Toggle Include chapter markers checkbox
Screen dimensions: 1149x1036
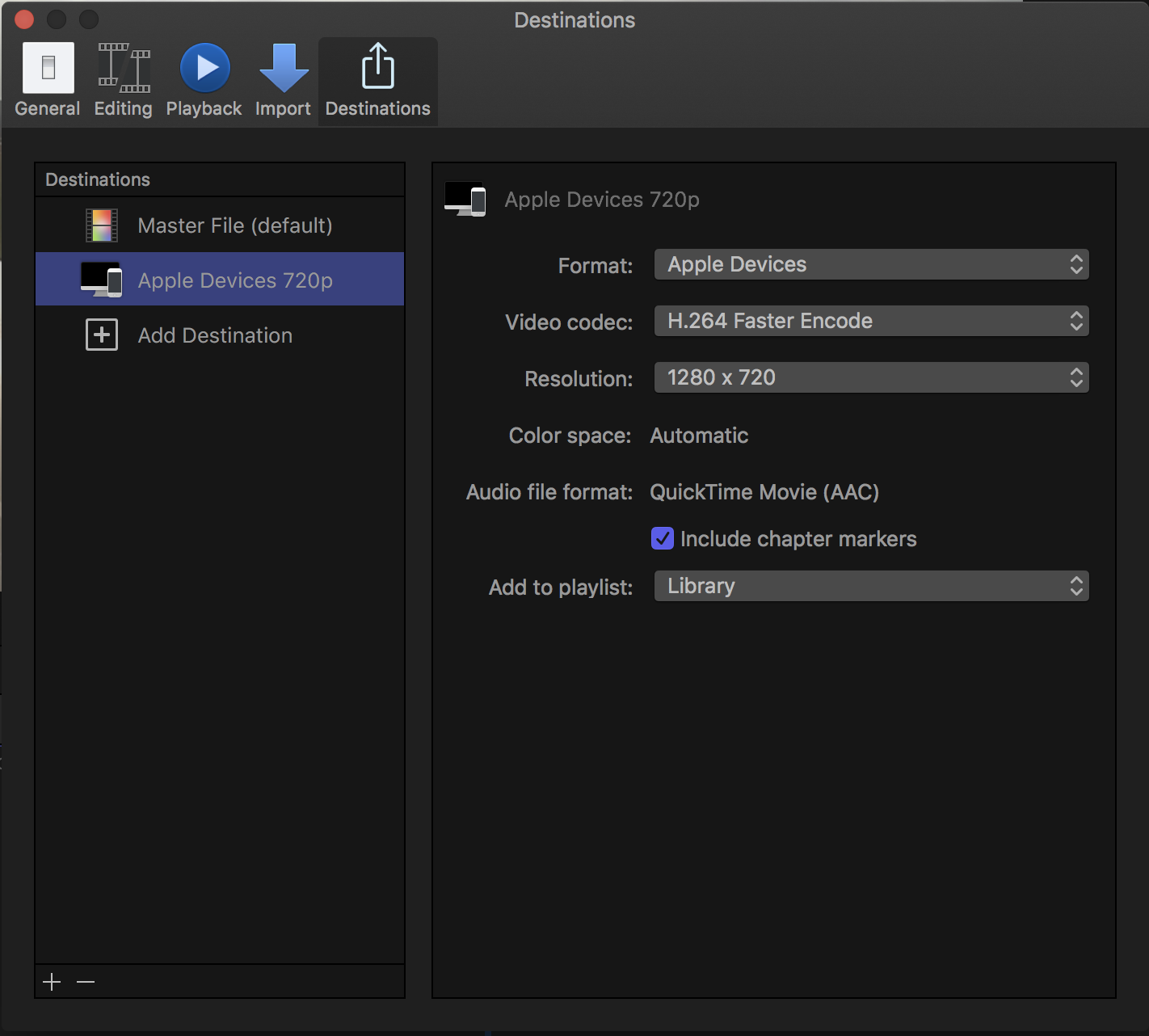663,538
